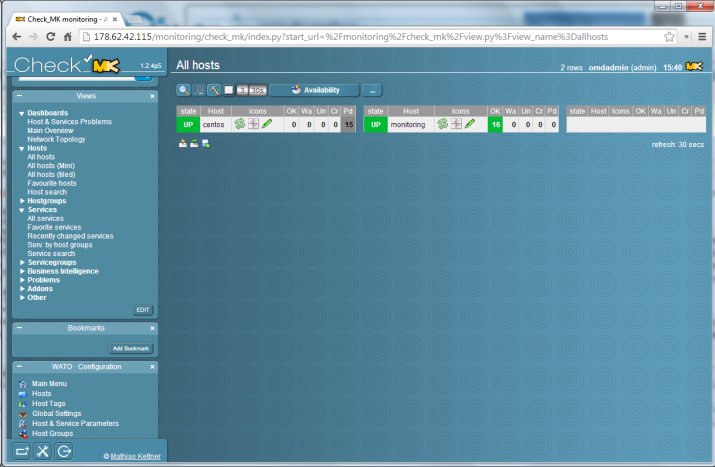The height and width of the screenshot is (467, 715).
Task: Open the grid icon for centos host
Action: [x=254, y=124]
